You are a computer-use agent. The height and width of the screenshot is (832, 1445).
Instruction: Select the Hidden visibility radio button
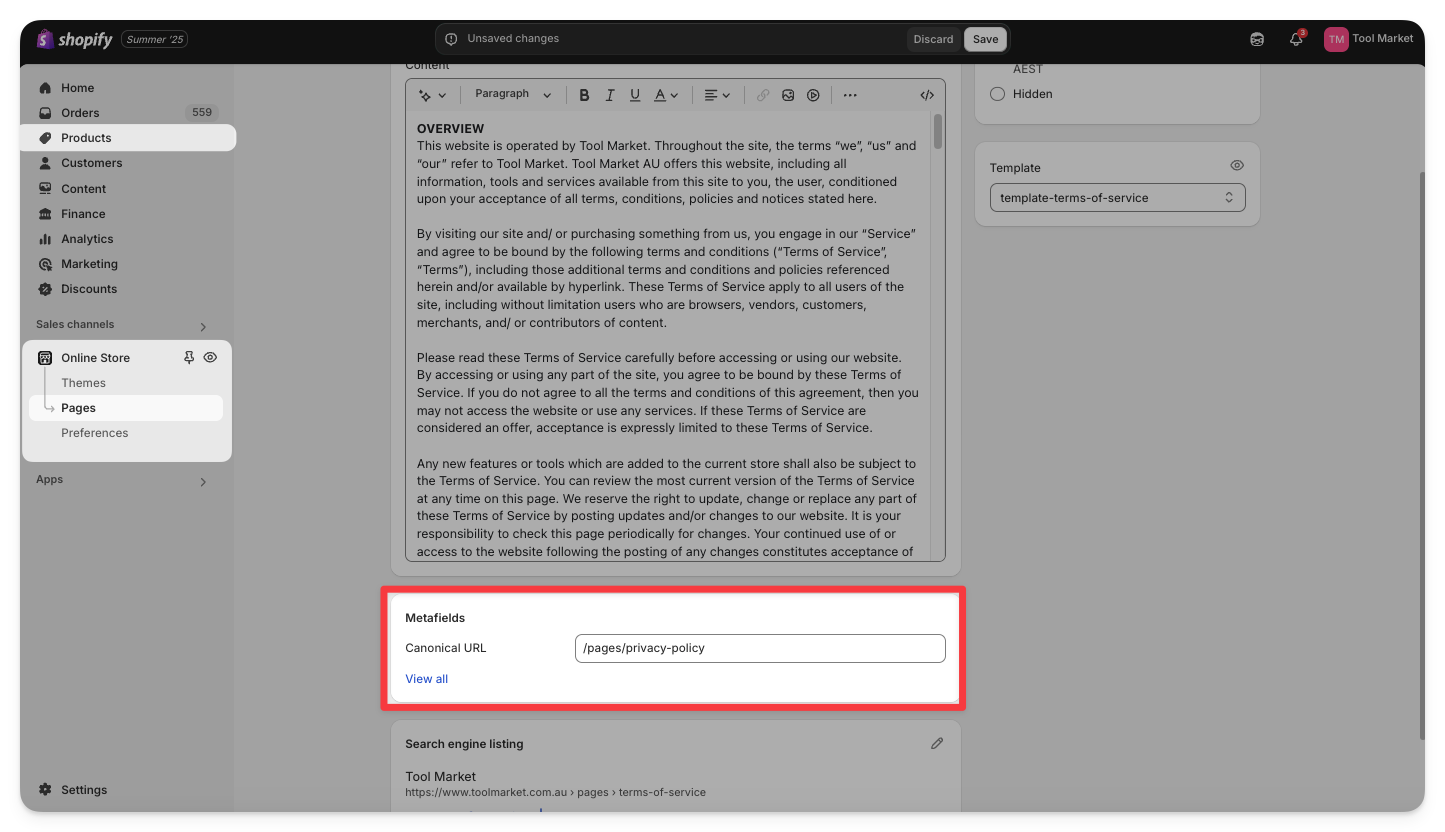click(x=997, y=94)
